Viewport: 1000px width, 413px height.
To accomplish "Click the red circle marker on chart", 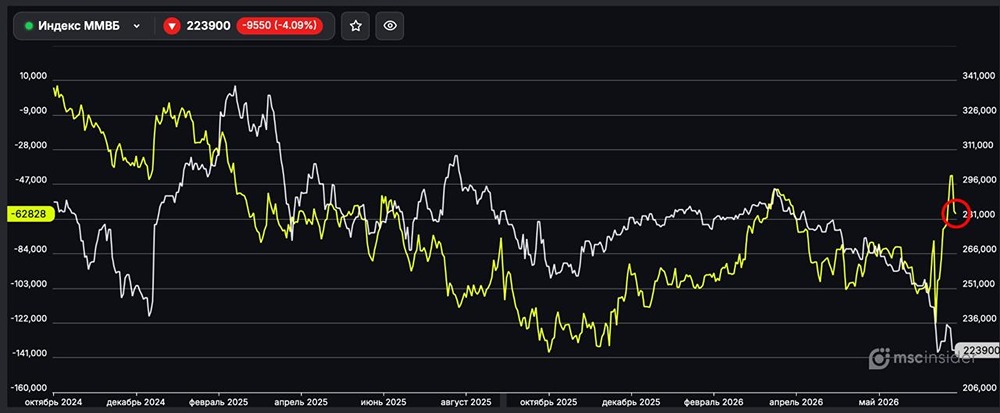I will point(957,212).
